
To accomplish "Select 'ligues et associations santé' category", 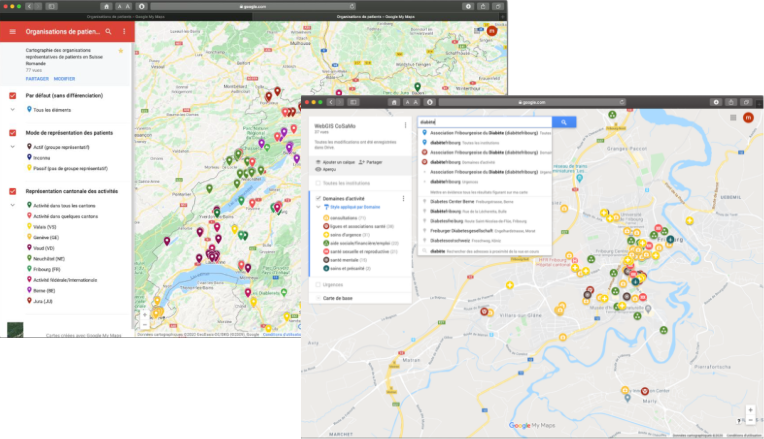I will pyautogui.click(x=359, y=227).
